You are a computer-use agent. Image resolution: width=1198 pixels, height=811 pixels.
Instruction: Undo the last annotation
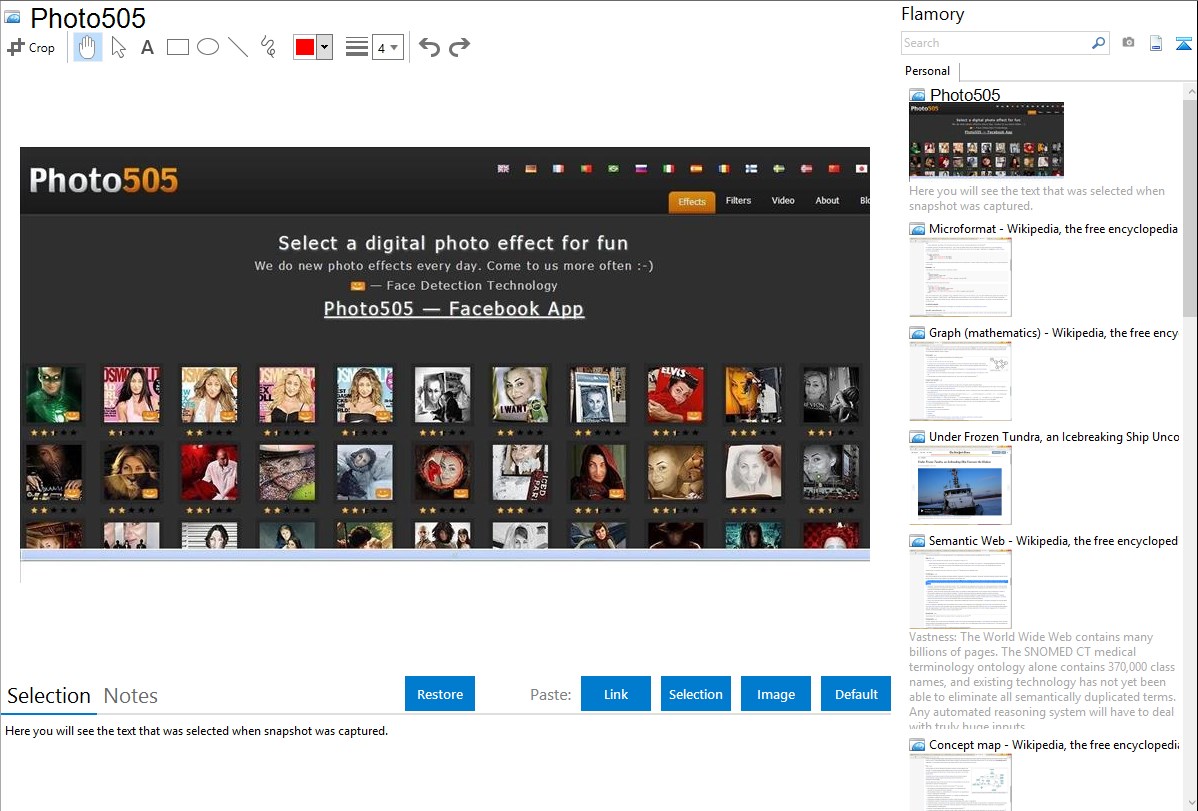429,47
